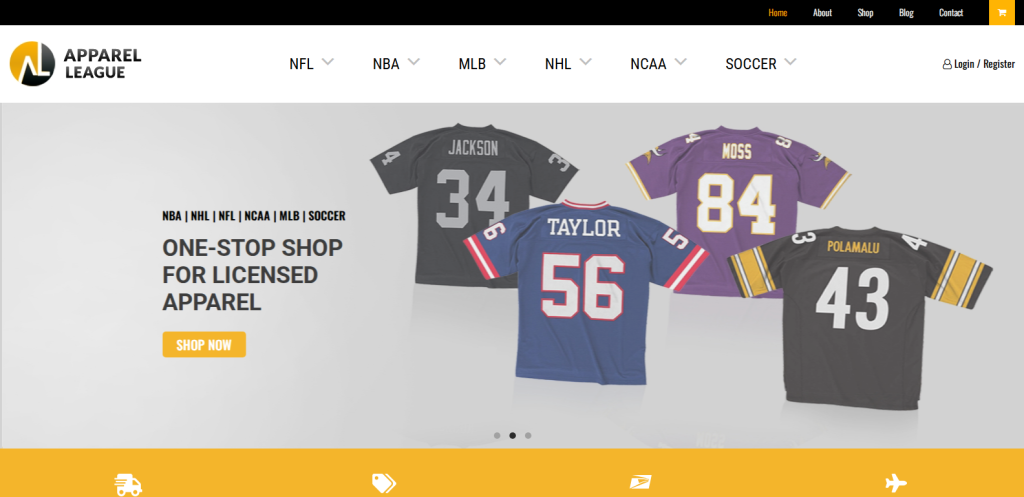Image resolution: width=1024 pixels, height=497 pixels.
Task: Click the Contact link in top bar
Action: point(951,13)
